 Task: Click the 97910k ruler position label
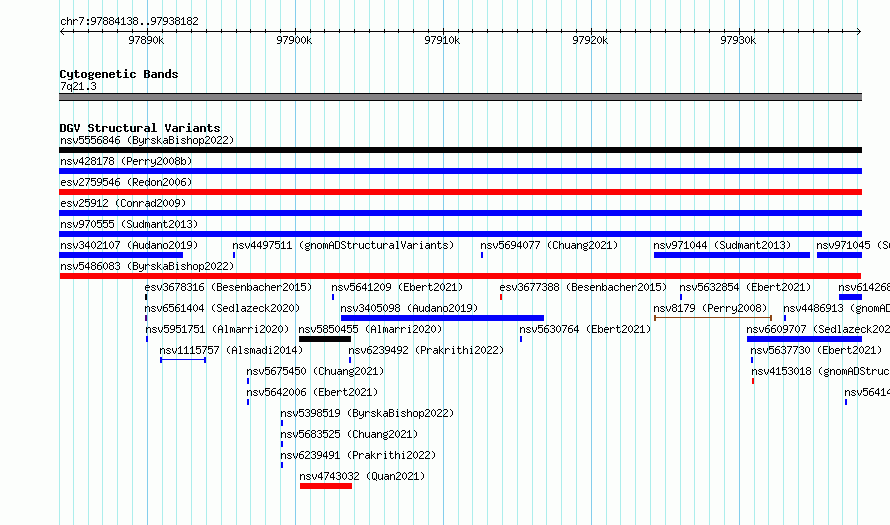pyautogui.click(x=442, y=40)
